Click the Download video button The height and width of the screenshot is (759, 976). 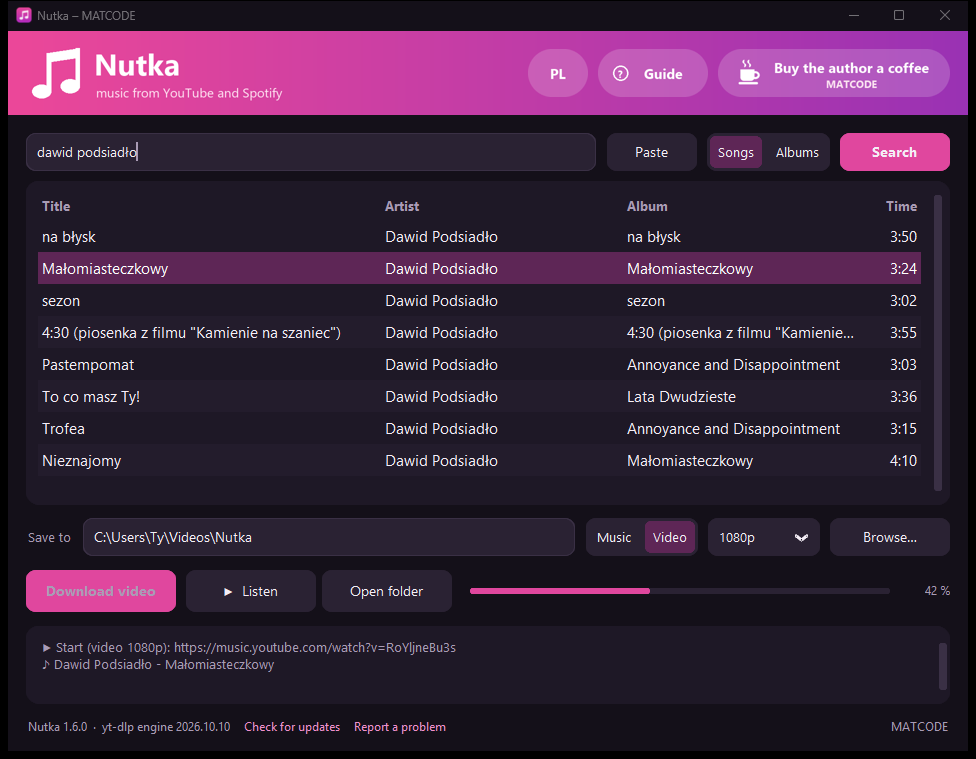[101, 591]
